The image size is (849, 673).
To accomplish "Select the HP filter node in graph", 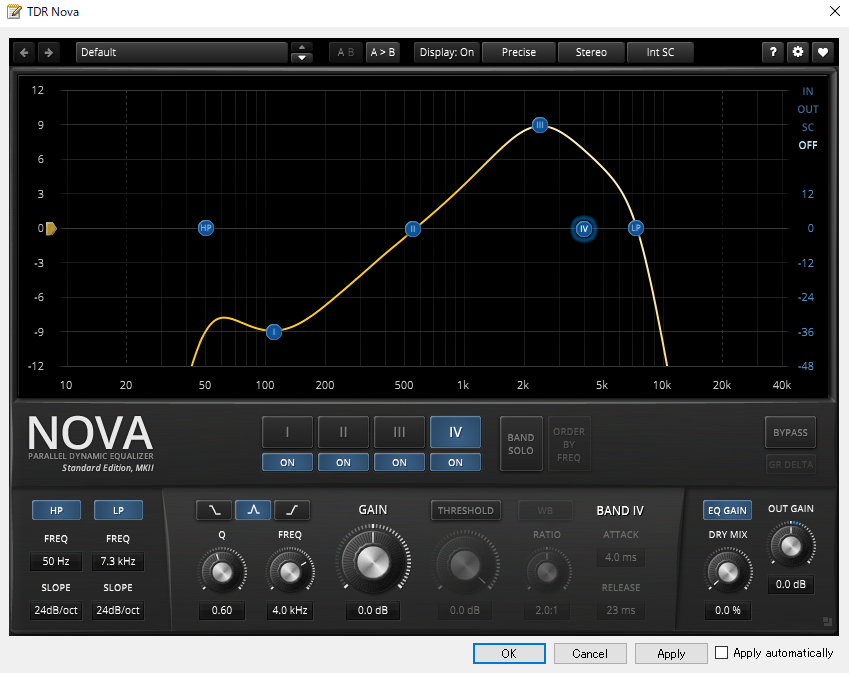I will tap(206, 228).
